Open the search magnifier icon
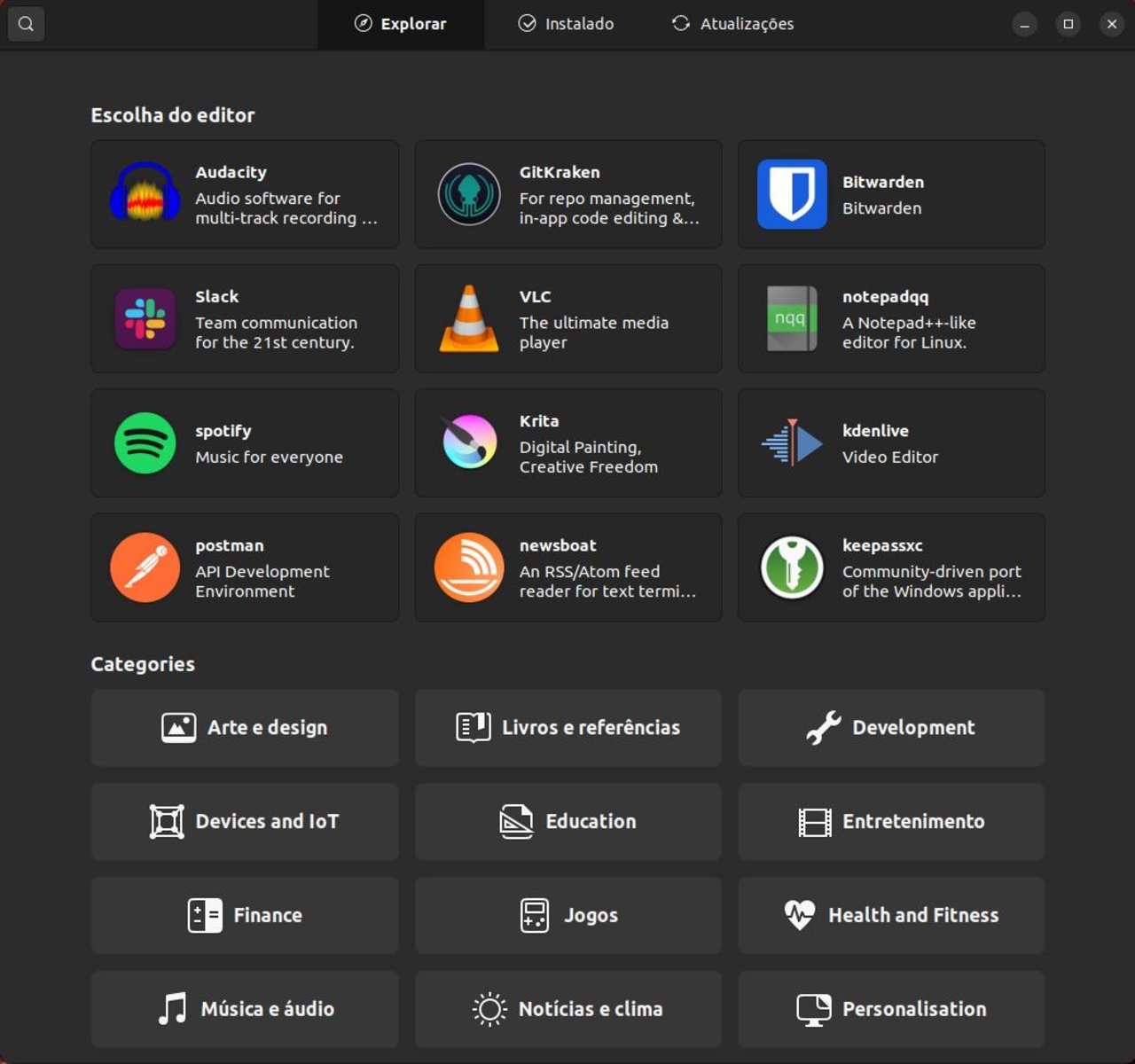This screenshot has height=1064, width=1135. 26,24
